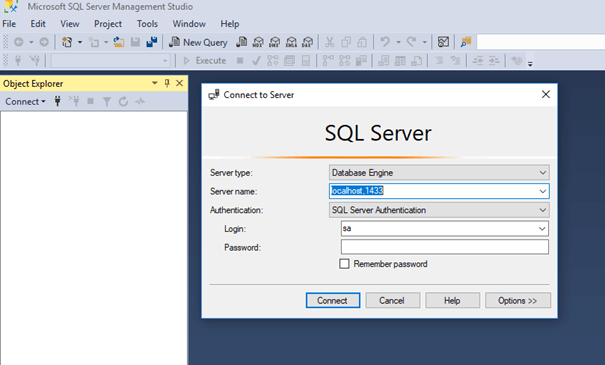The image size is (605, 365).
Task: Open the Tools menu
Action: pyautogui.click(x=147, y=24)
